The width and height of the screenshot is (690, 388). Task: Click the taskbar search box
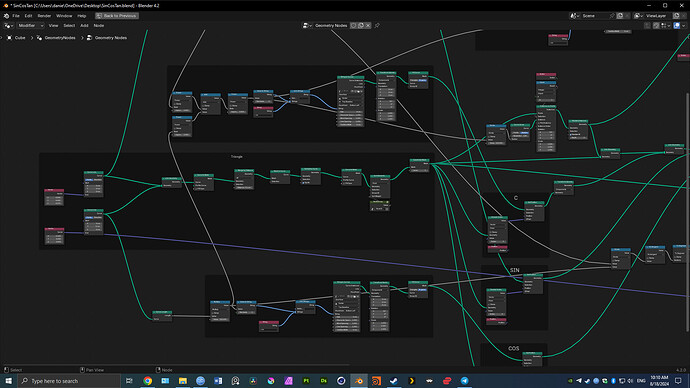pos(69,381)
